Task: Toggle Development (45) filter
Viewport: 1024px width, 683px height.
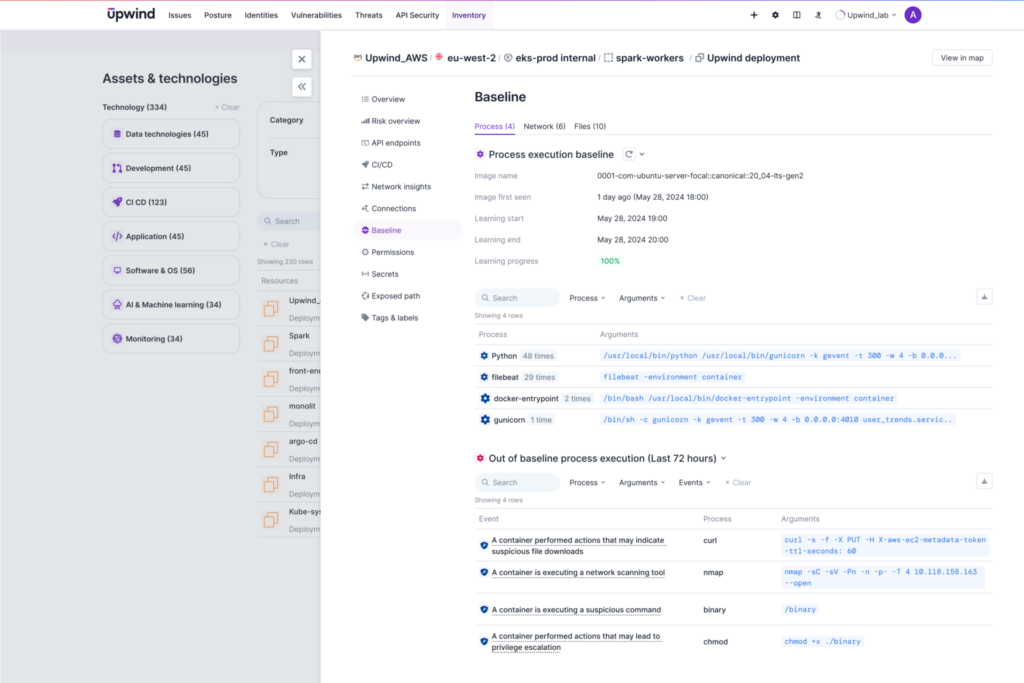Action: coord(171,168)
